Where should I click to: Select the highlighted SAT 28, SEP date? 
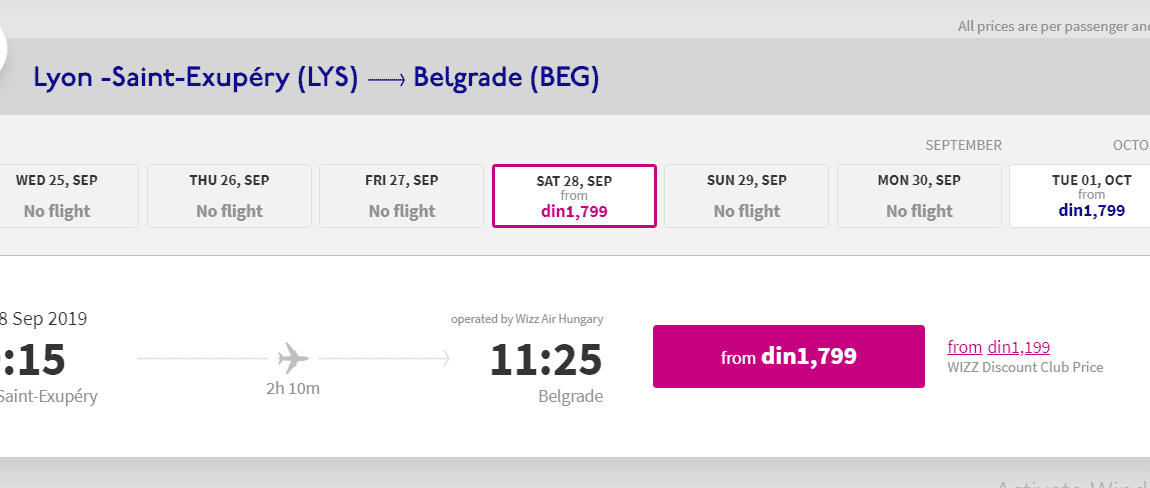click(574, 196)
